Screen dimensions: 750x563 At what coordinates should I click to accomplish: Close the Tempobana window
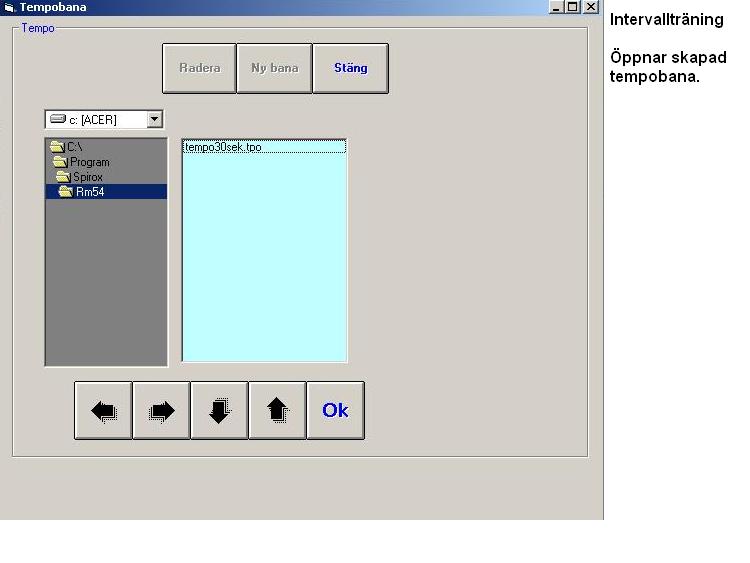[x=591, y=7]
